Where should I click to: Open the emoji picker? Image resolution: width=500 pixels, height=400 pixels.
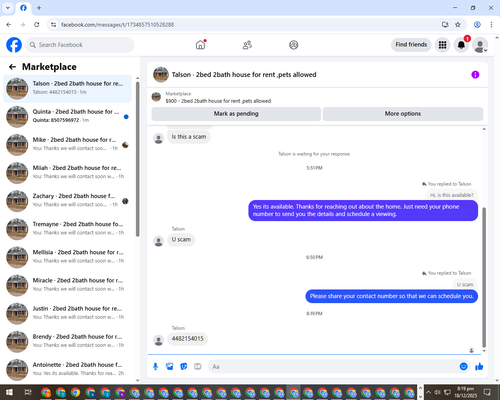(x=463, y=367)
